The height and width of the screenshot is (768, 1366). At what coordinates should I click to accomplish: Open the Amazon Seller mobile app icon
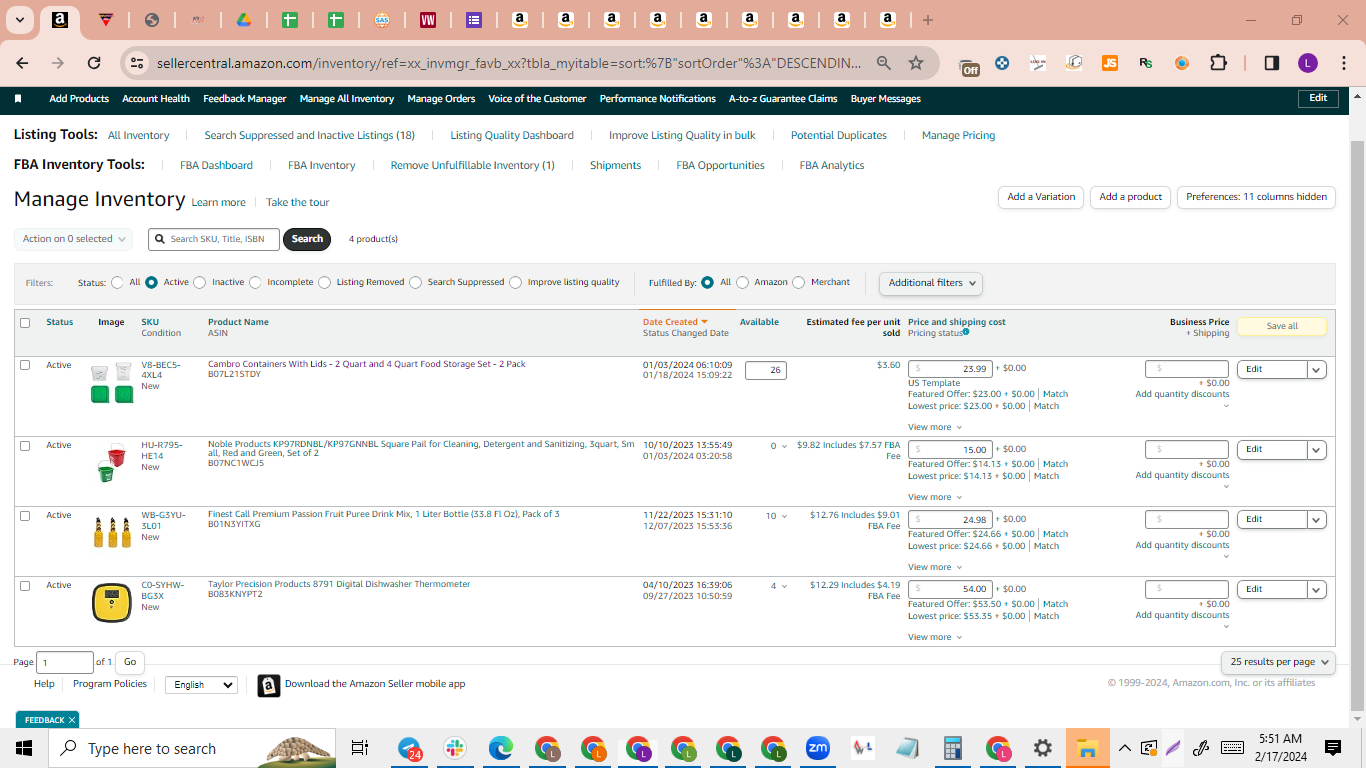click(268, 685)
